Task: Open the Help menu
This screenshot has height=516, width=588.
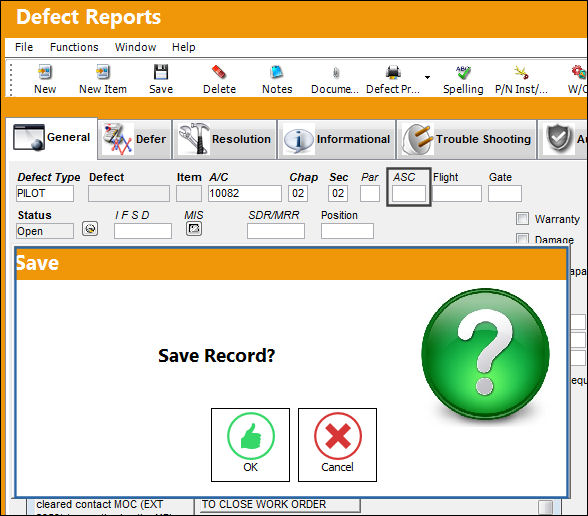Action: pyautogui.click(x=184, y=47)
